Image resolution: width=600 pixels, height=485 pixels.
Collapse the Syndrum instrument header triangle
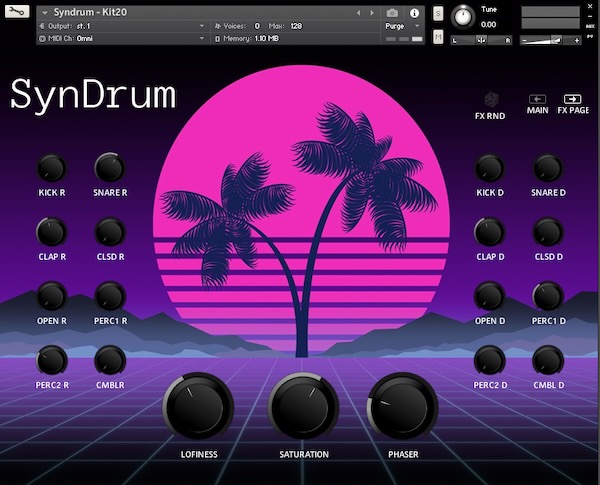43,13
